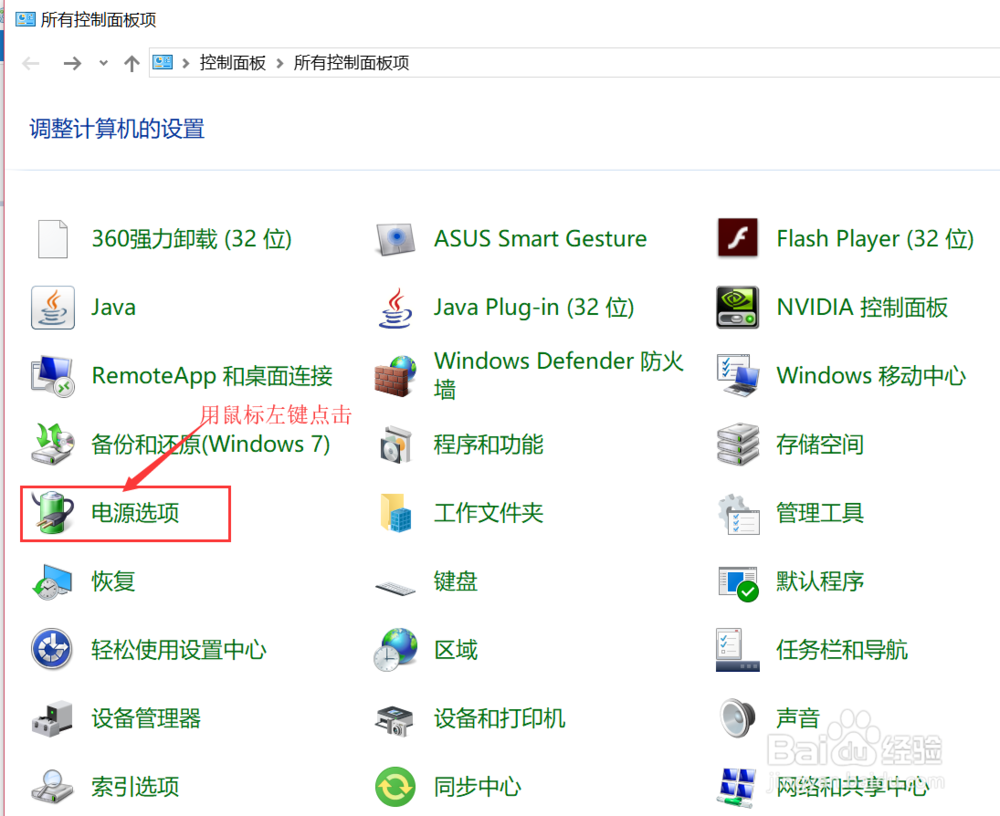Open the 默认程序 checkmark icon
The height and width of the screenshot is (816, 1000).
737,583
